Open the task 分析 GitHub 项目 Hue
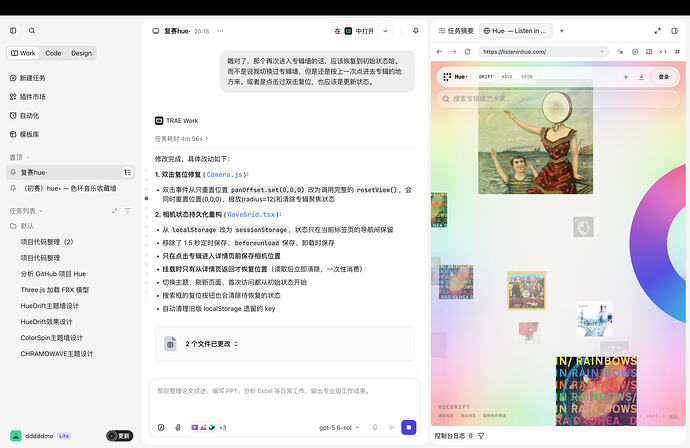 point(53,274)
